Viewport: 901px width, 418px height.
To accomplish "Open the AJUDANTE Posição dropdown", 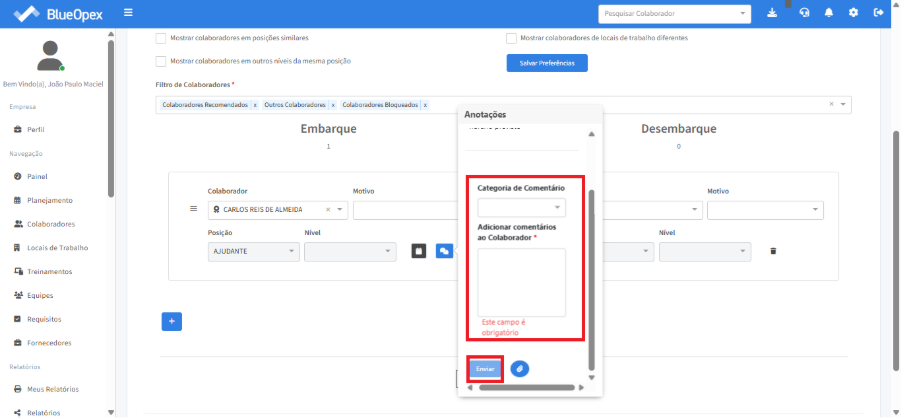I will (x=253, y=252).
